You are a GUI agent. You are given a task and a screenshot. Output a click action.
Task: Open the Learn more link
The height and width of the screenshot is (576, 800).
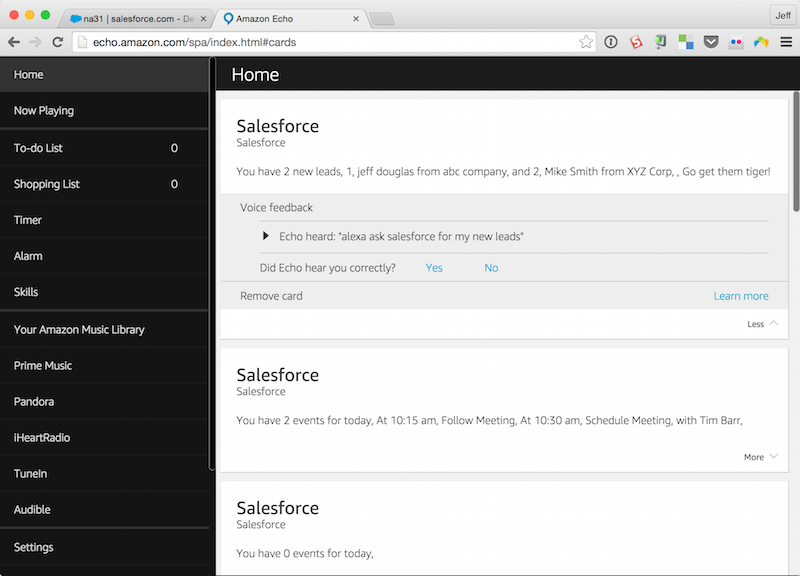tap(741, 296)
